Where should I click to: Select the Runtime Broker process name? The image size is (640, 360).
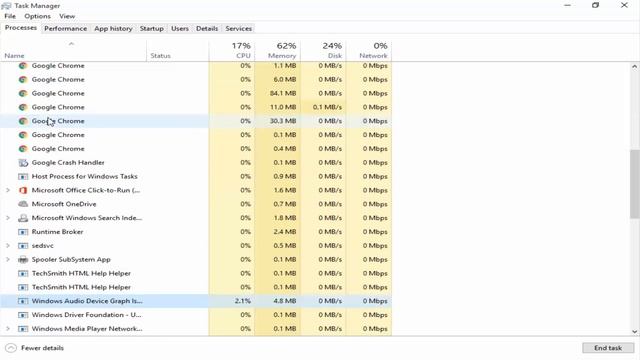click(x=58, y=232)
